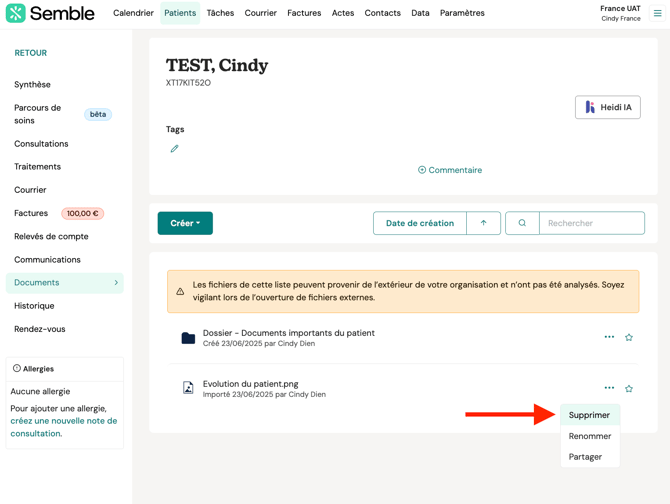Open the hamburger menu icon

click(657, 13)
